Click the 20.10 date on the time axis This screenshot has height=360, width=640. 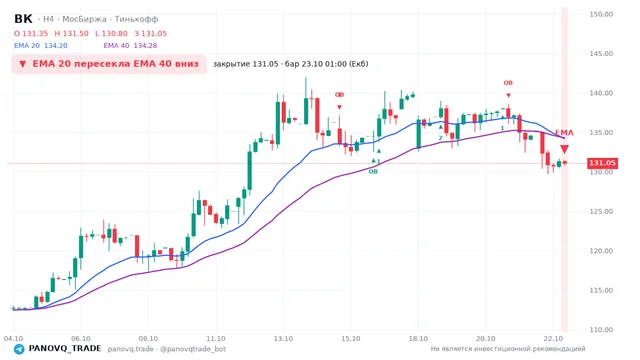coord(485,339)
